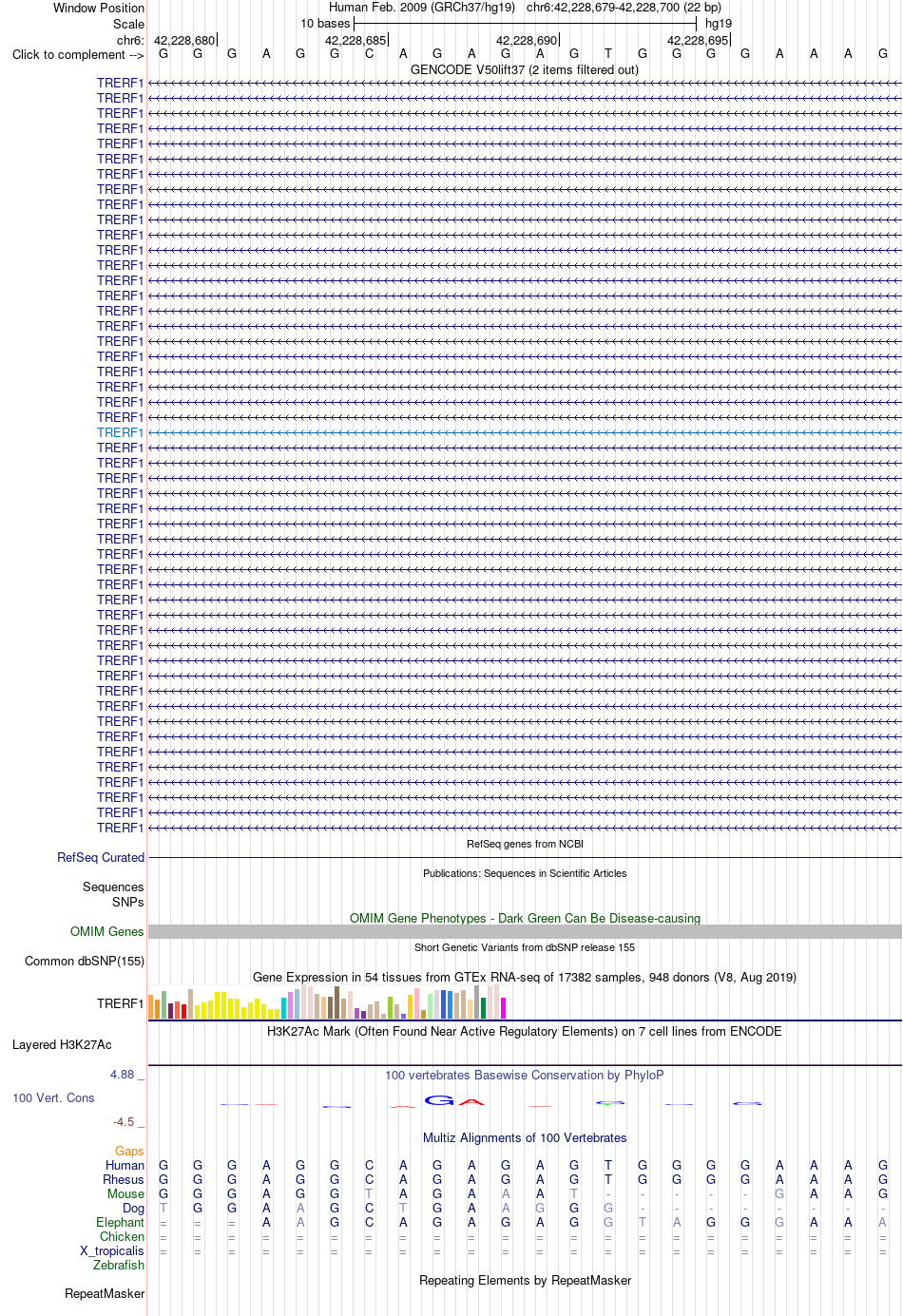Image resolution: width=903 pixels, height=1316 pixels.
Task: Click the Scale label in ruler area
Action: coord(128,24)
